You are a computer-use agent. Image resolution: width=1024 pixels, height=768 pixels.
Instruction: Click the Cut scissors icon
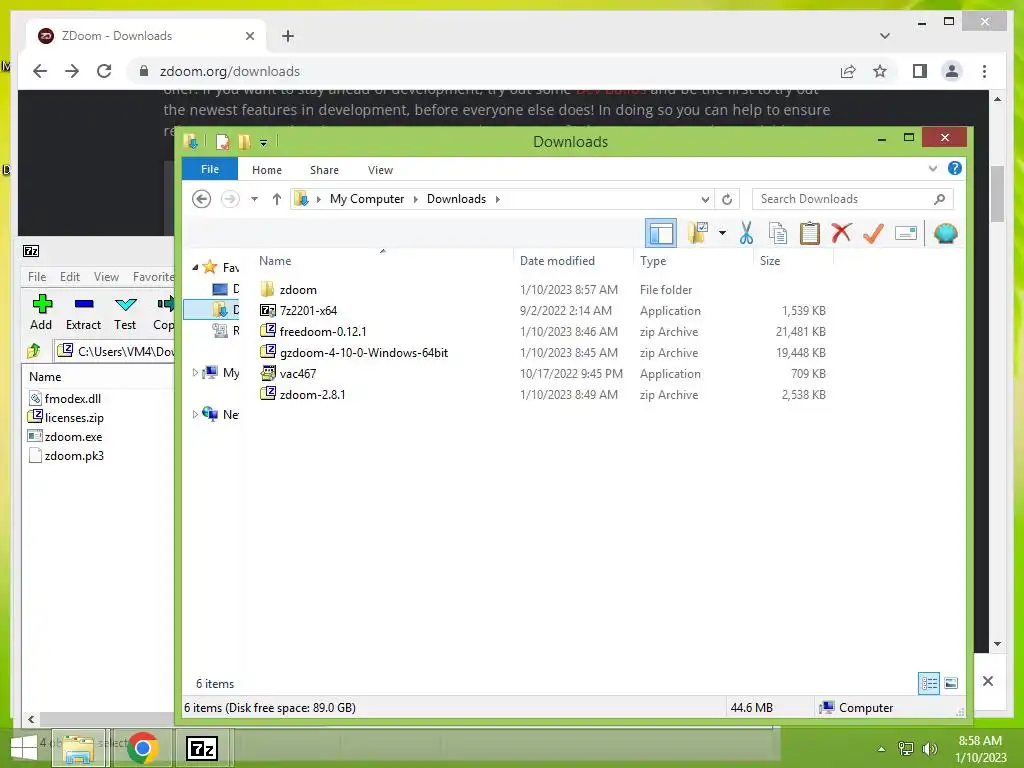pos(746,232)
